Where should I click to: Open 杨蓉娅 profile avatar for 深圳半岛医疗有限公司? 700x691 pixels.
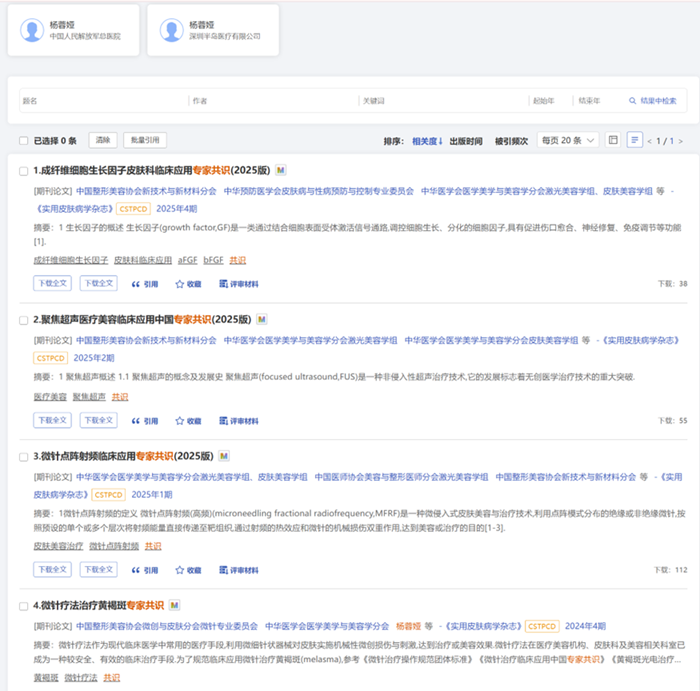[171, 30]
